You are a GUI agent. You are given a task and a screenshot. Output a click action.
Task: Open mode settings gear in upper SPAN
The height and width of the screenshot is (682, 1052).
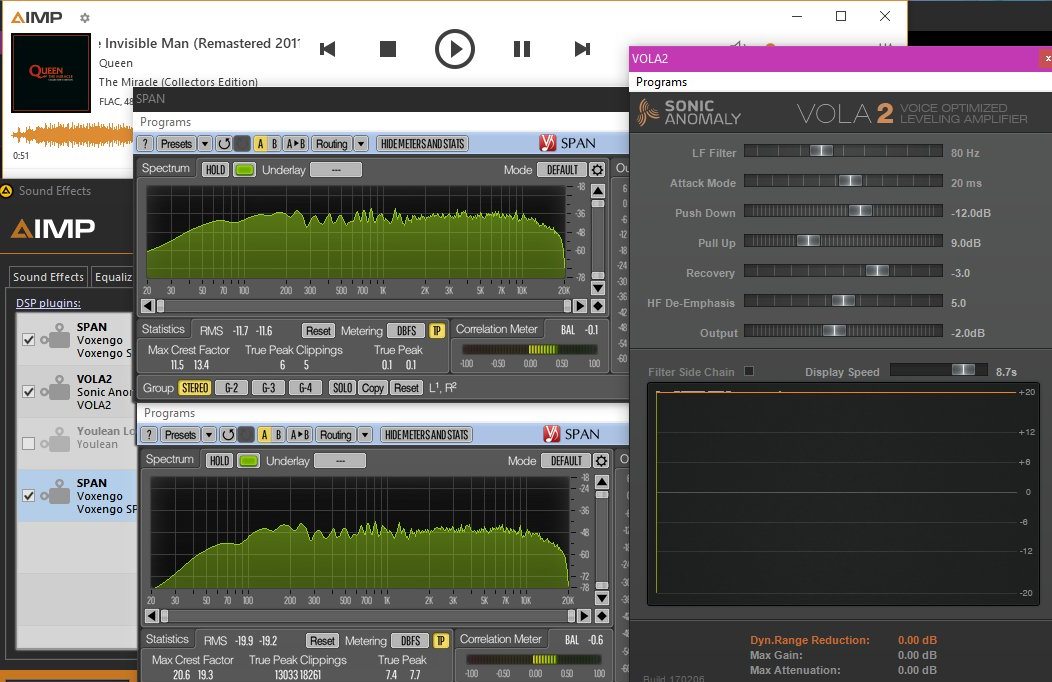click(597, 170)
